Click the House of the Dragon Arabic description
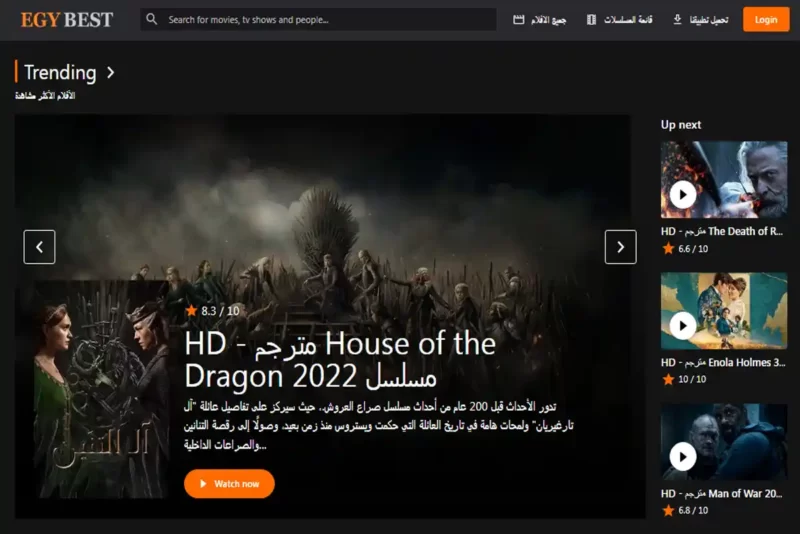 tap(379, 425)
